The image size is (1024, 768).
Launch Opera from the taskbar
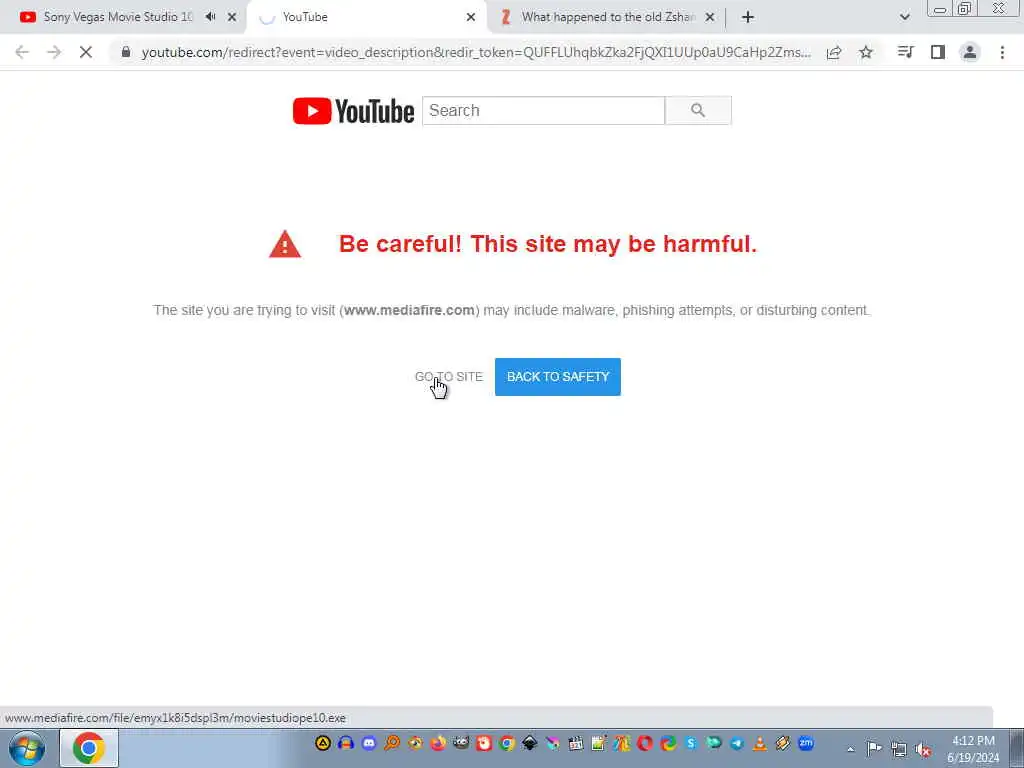(645, 743)
